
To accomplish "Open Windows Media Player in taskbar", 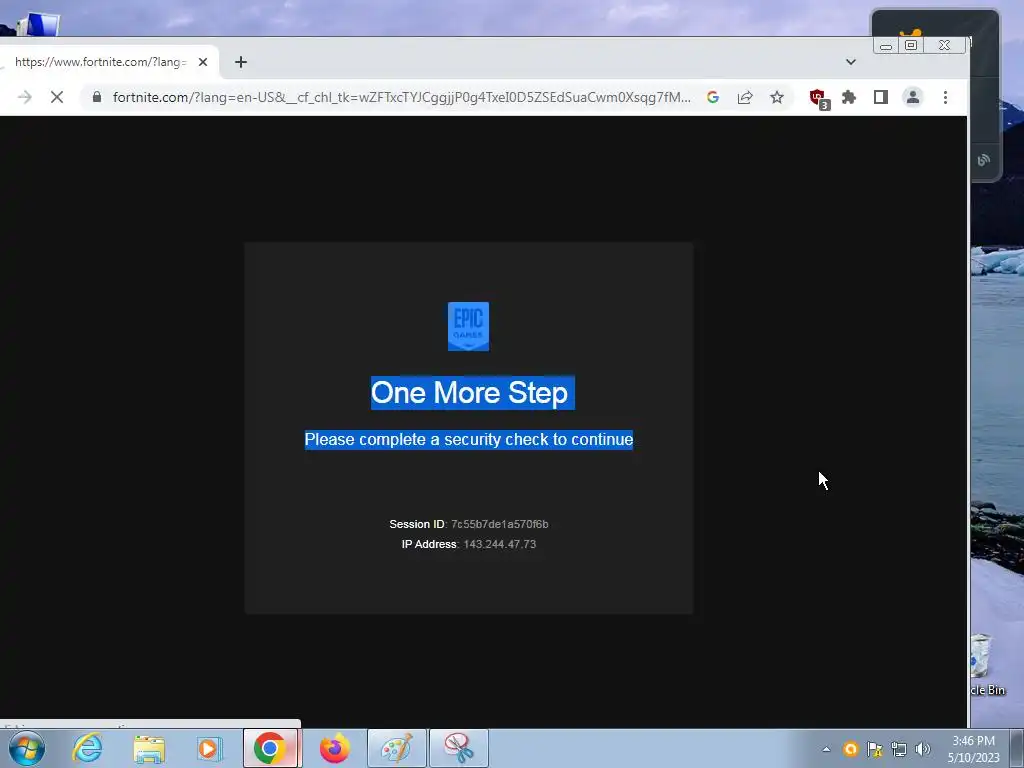I will [x=209, y=748].
